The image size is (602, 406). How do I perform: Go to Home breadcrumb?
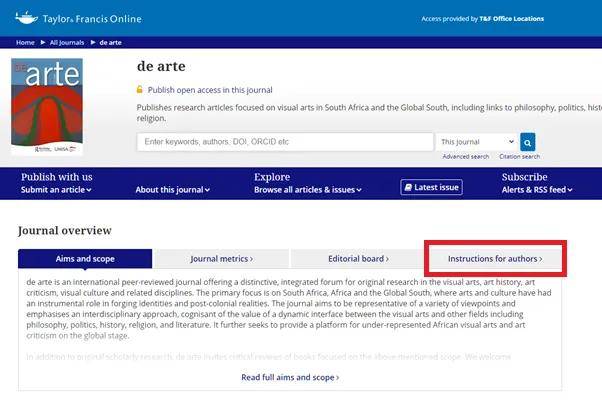[25, 43]
